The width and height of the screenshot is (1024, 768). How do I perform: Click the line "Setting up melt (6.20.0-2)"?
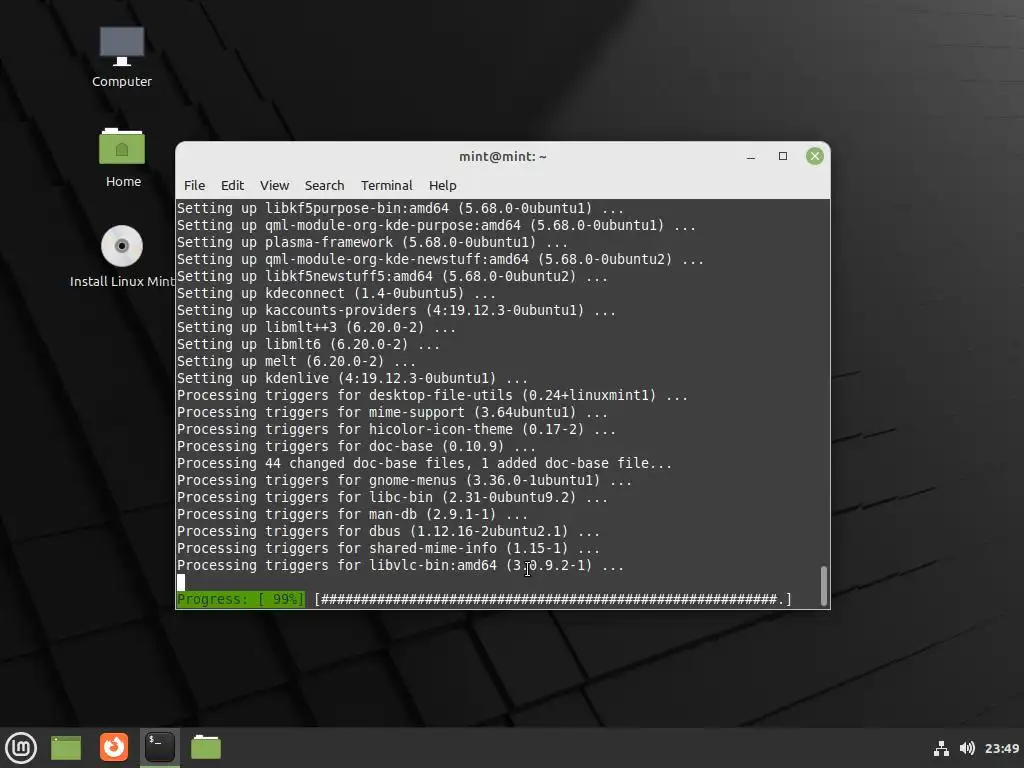tap(296, 361)
